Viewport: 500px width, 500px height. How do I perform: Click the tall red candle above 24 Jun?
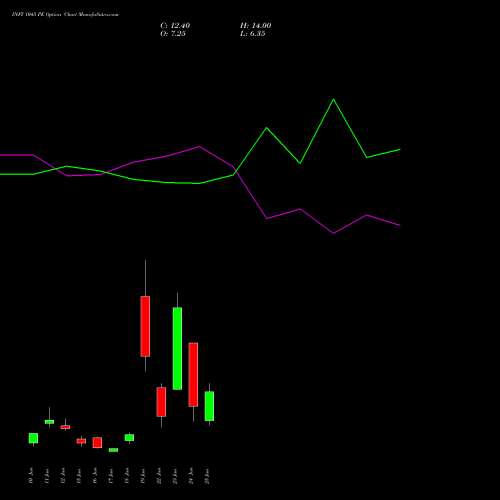pos(193,374)
